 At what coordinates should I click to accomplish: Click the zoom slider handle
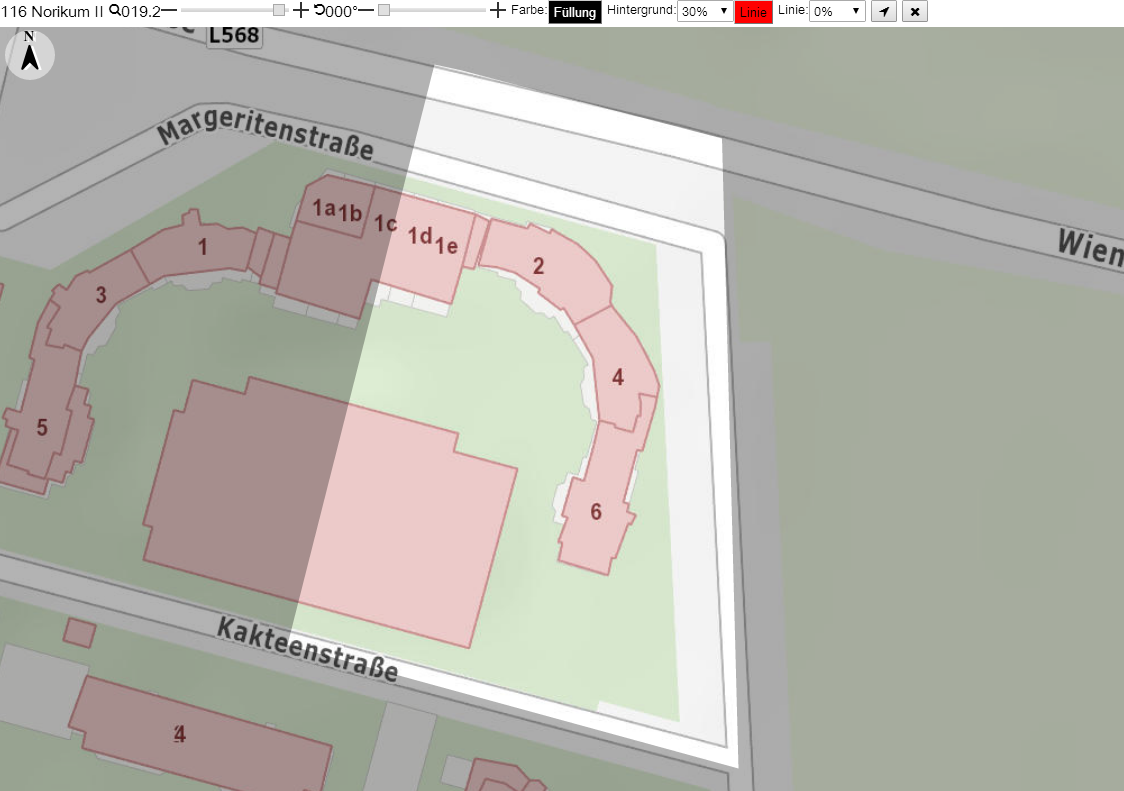(x=279, y=10)
